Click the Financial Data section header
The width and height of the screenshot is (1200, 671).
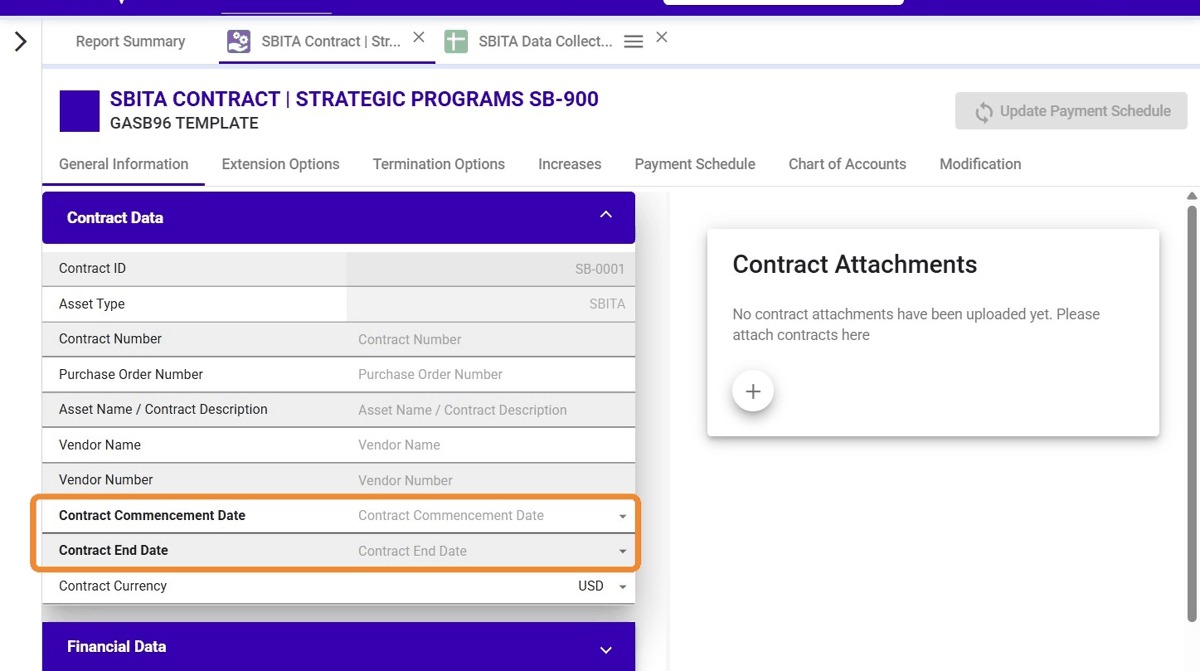pyautogui.click(x=338, y=647)
